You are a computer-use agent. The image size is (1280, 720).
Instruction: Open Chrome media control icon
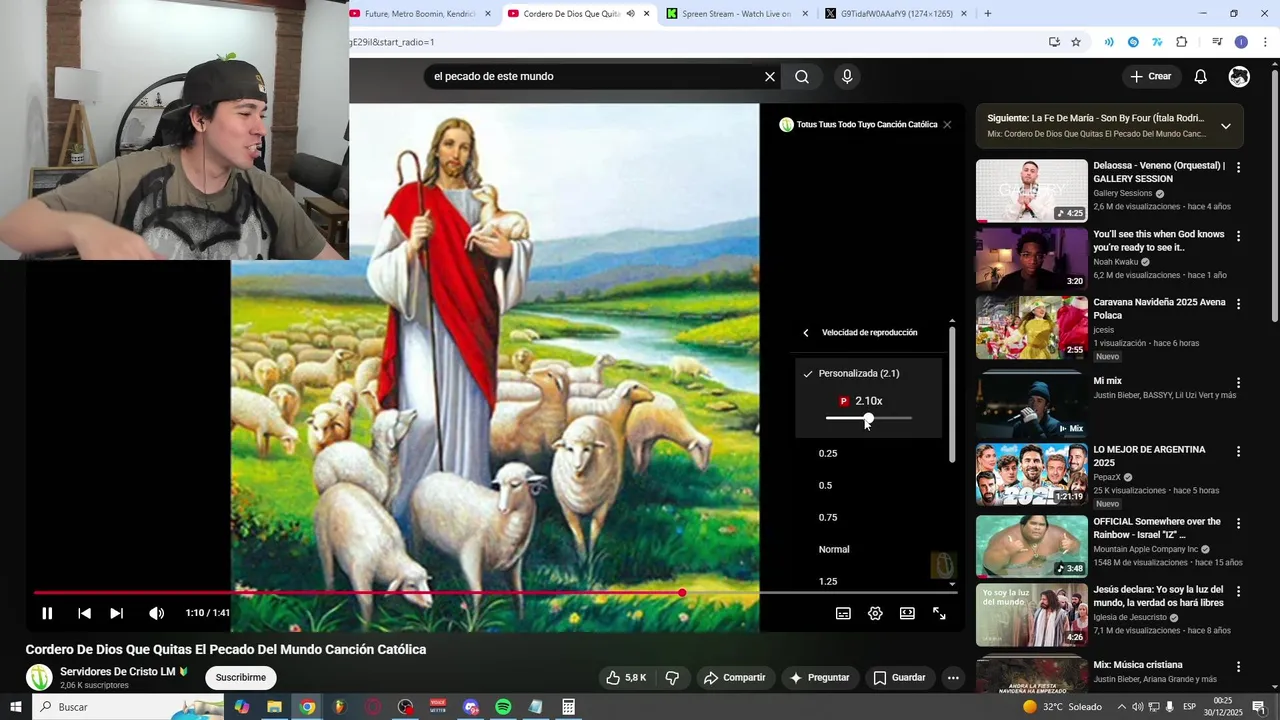[x=1217, y=42]
